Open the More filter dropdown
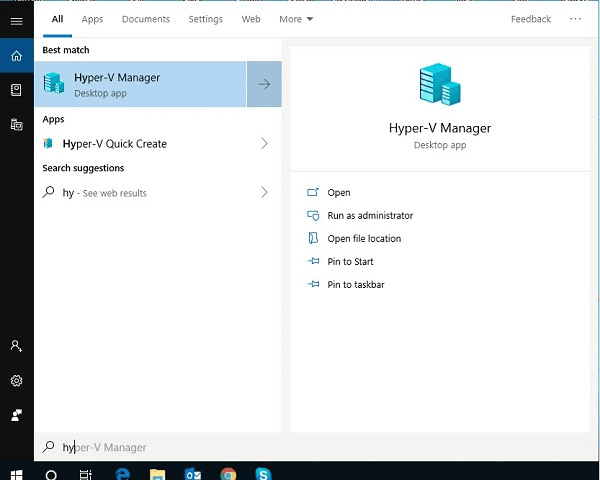 pos(296,19)
